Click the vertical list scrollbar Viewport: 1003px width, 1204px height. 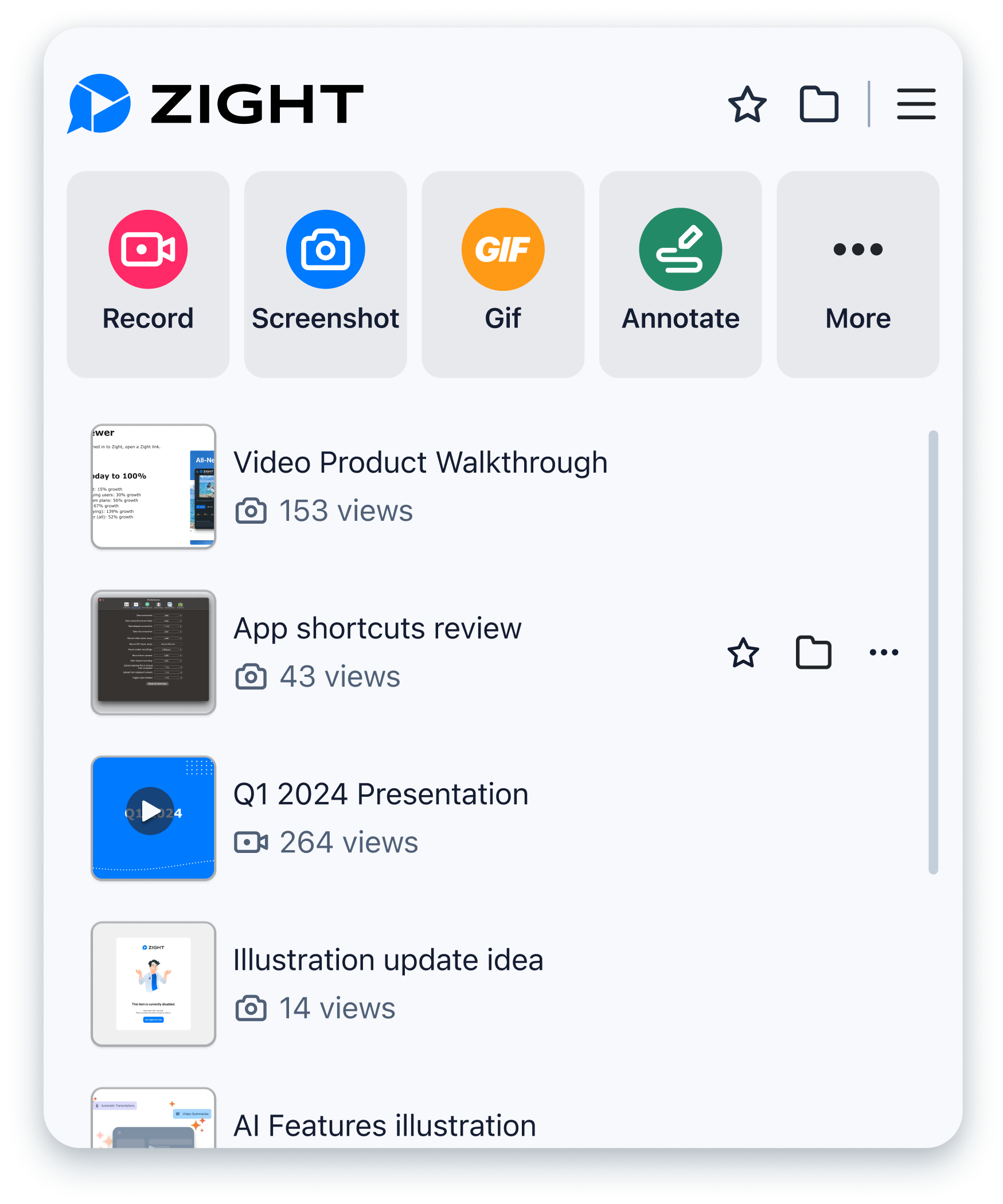click(x=933, y=652)
